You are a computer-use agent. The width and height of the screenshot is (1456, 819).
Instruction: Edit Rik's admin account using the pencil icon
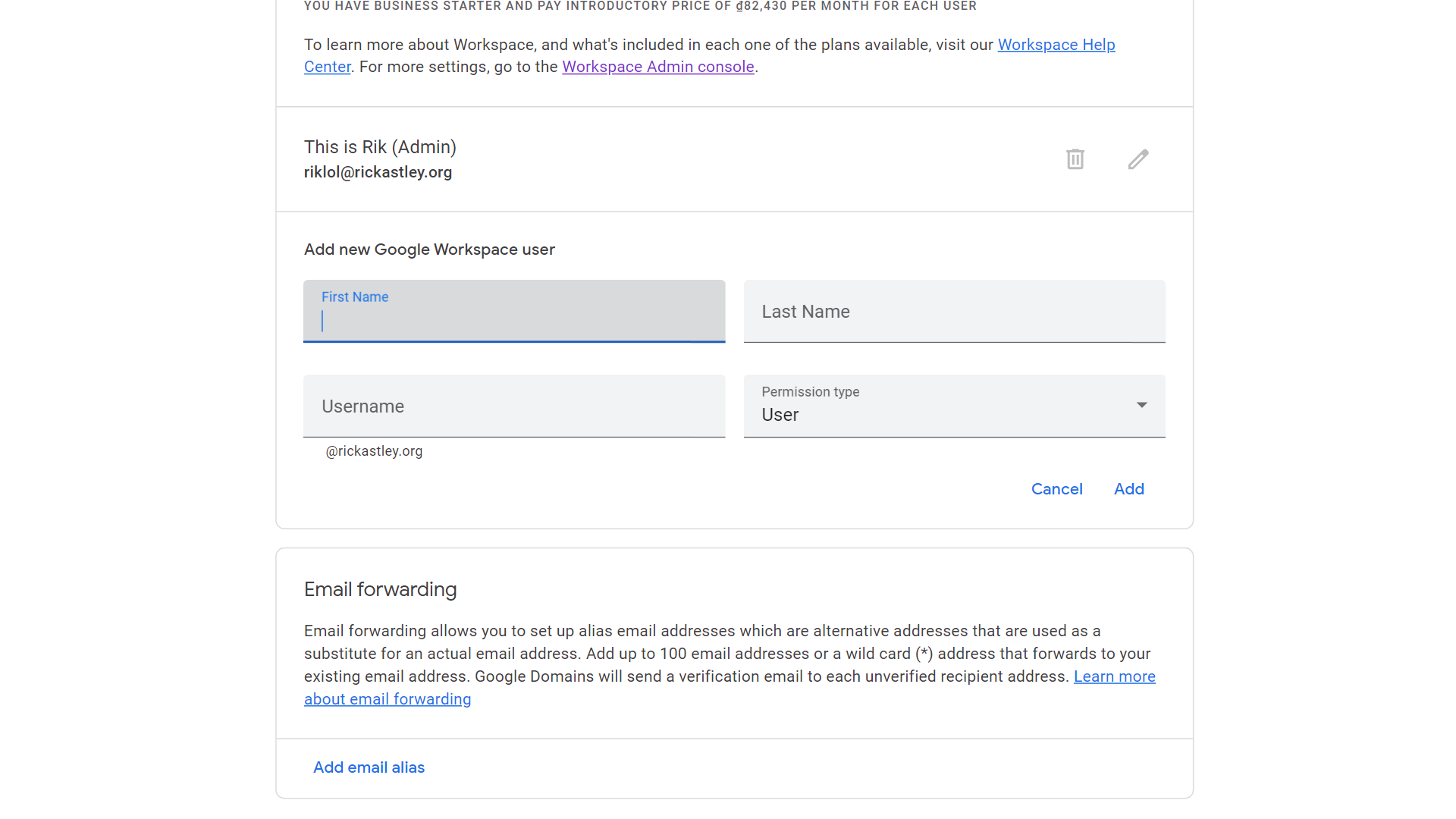pos(1138,159)
